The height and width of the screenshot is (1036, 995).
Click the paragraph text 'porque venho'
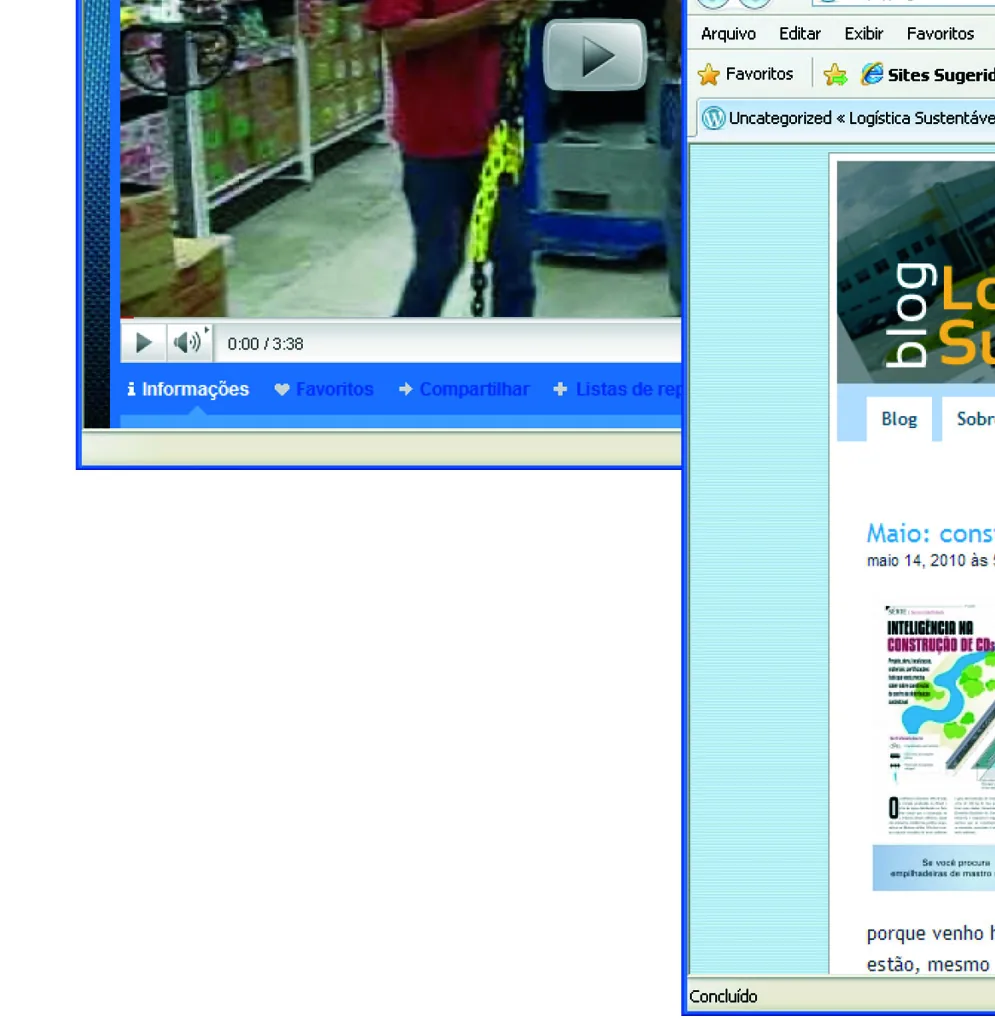pos(925,934)
